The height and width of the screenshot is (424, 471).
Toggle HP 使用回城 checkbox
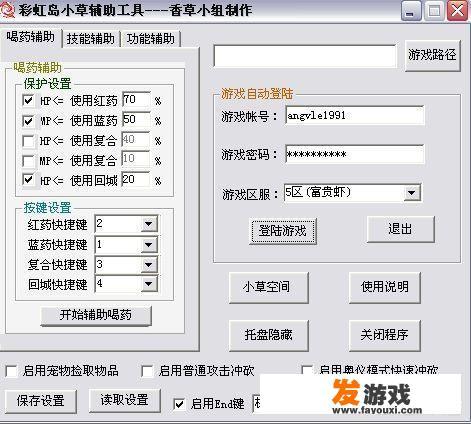coord(28,180)
